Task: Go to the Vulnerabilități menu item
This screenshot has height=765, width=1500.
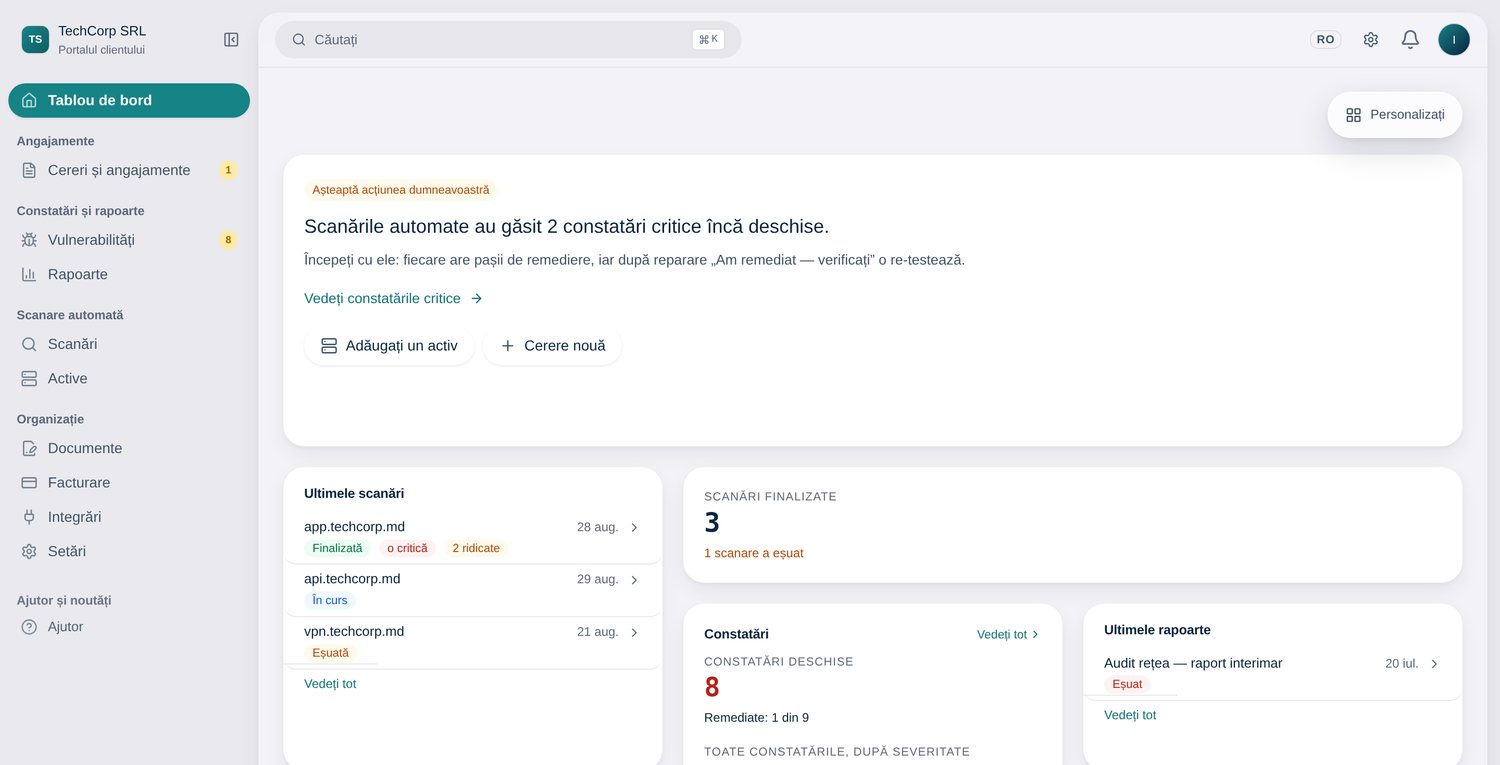Action: pyautogui.click(x=129, y=240)
